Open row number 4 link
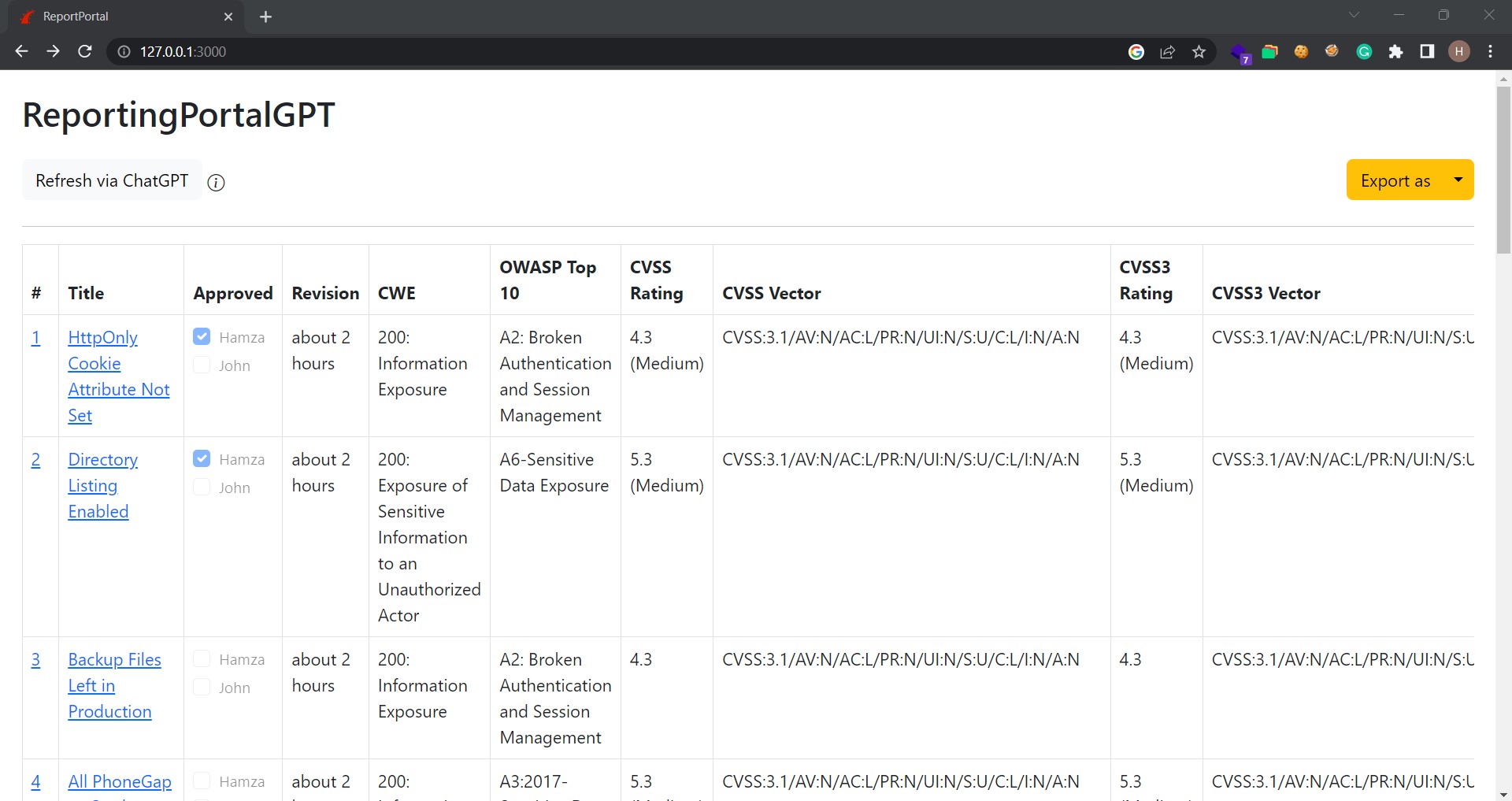The height and width of the screenshot is (801, 1512). 35,782
